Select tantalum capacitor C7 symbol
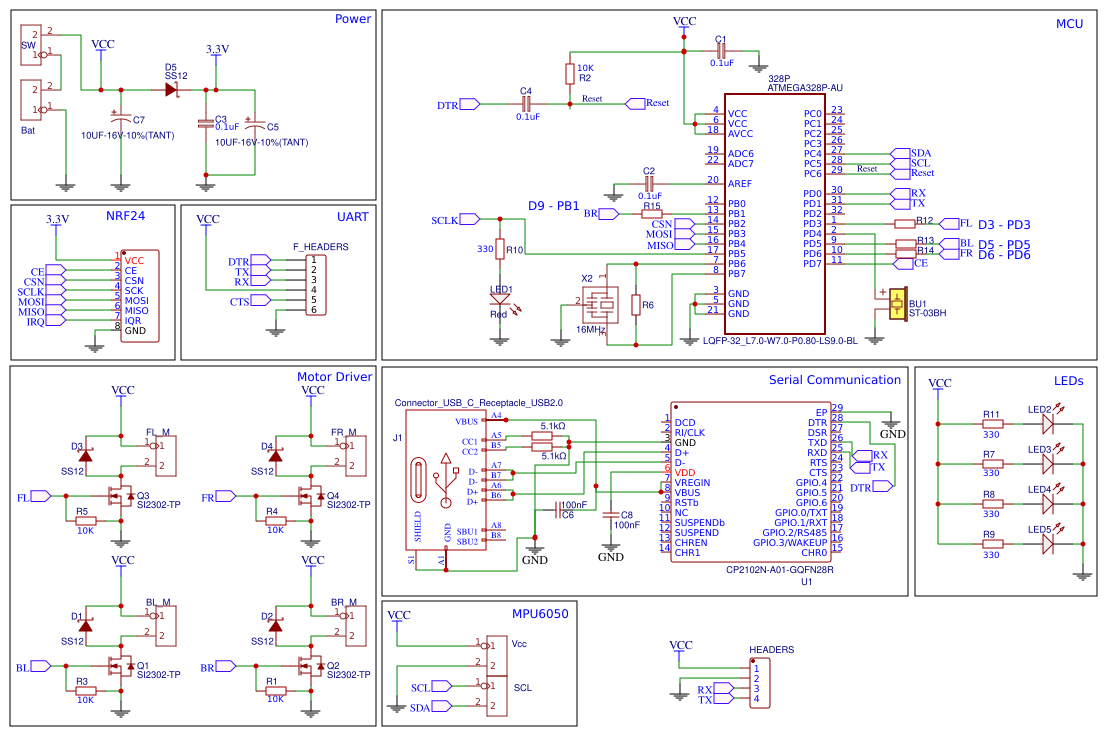 pos(121,116)
